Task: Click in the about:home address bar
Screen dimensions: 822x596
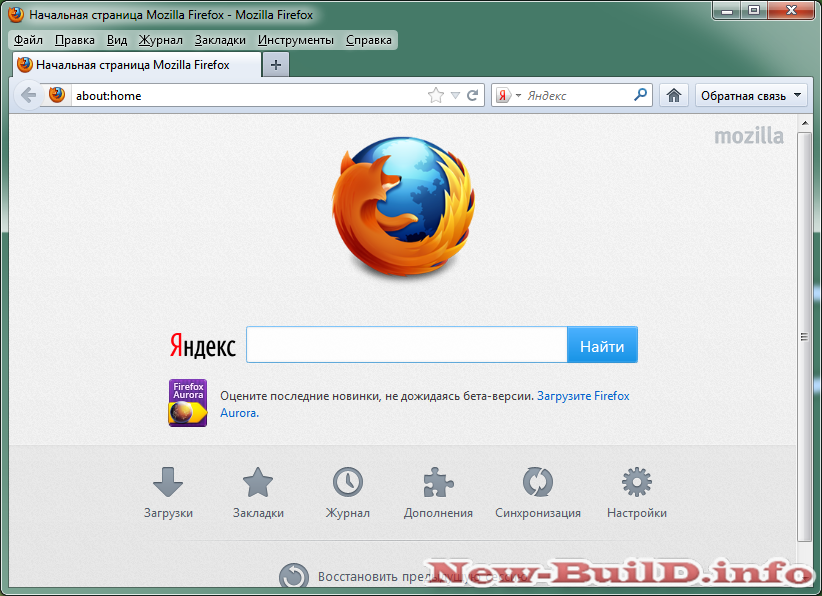Action: coord(246,95)
